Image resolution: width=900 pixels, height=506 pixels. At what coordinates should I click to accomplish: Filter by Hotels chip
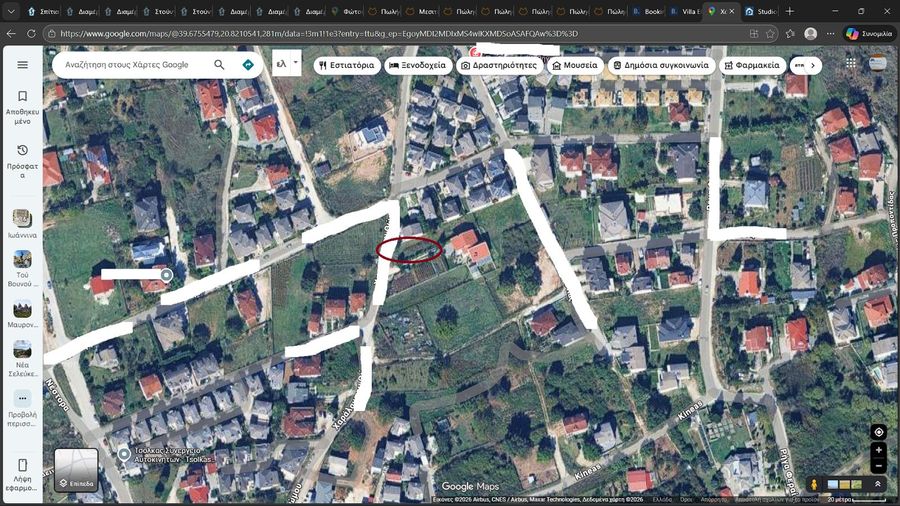pos(417,65)
